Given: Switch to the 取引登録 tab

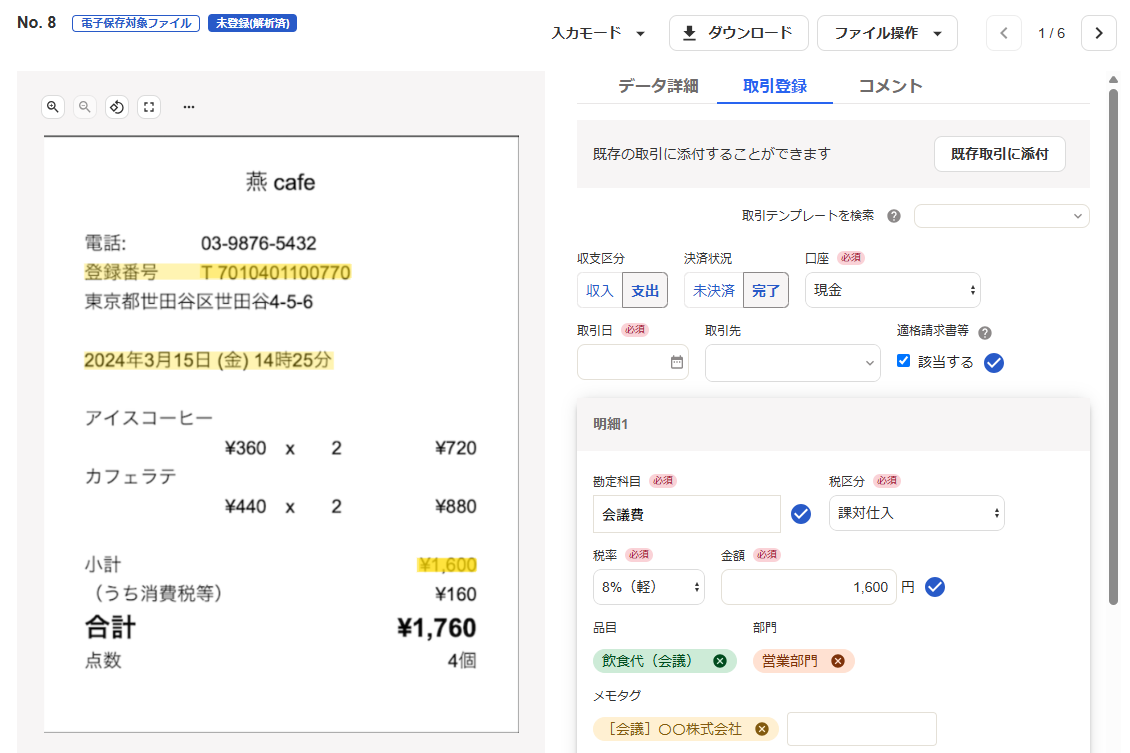Looking at the screenshot, I should pos(775,86).
